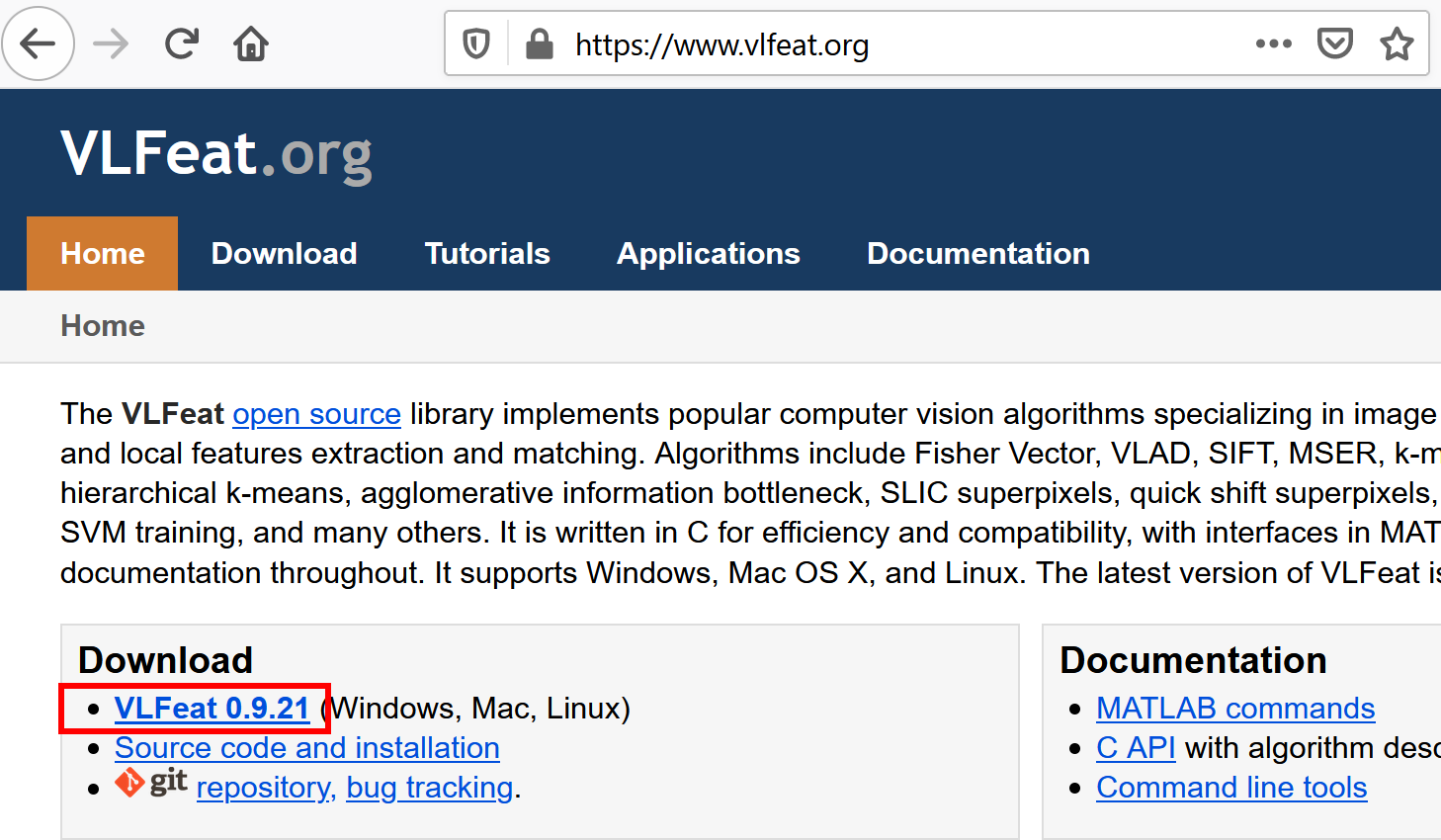Click the git logo icon
This screenshot has width=1441, height=840.
pos(151,782)
